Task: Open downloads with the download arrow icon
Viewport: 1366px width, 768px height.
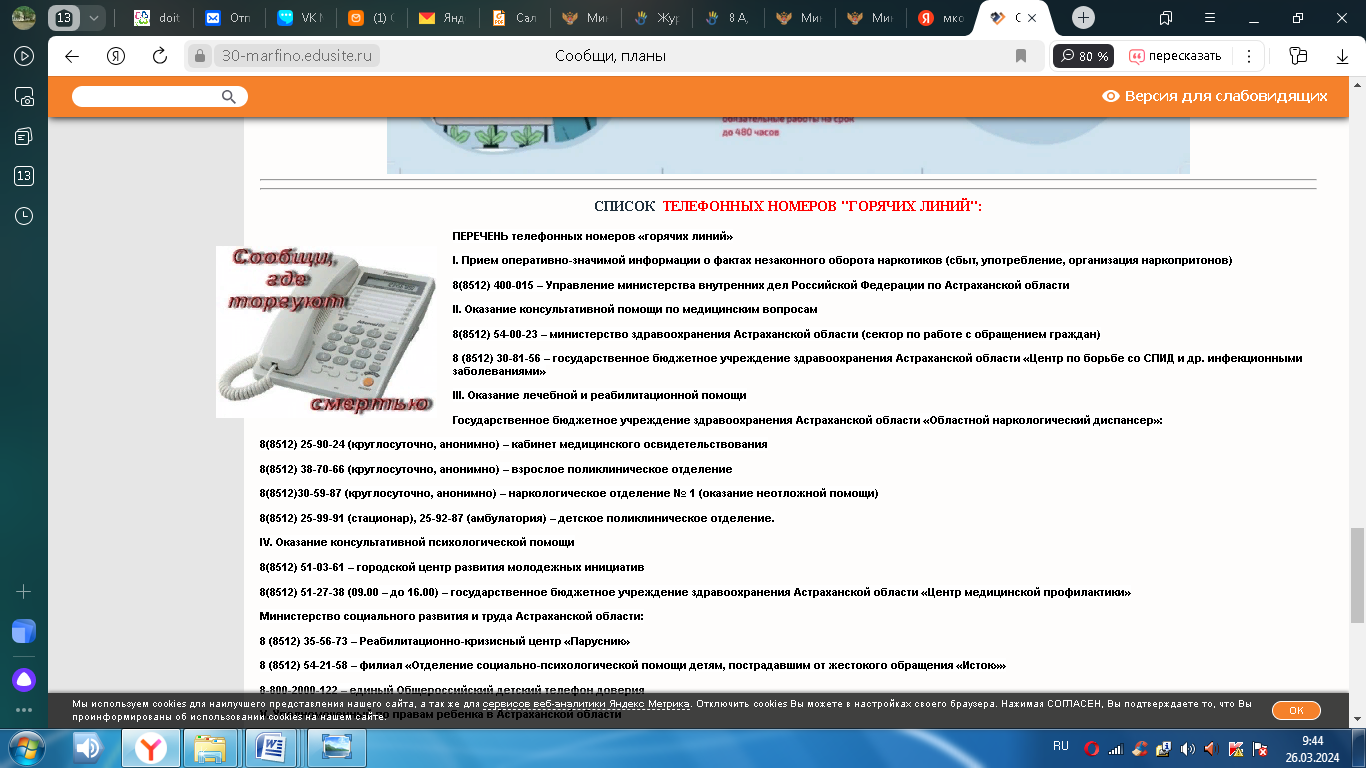Action: (x=1343, y=57)
